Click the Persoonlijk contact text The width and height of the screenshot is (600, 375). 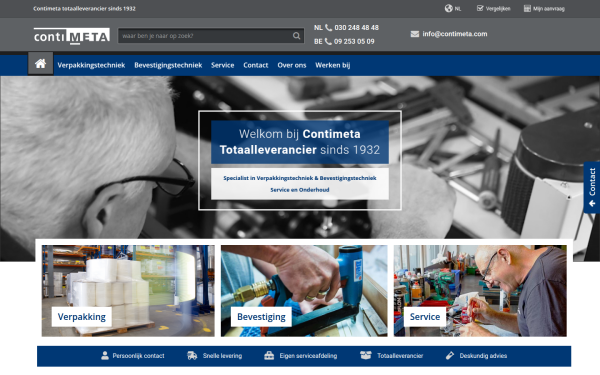pyautogui.click(x=138, y=356)
